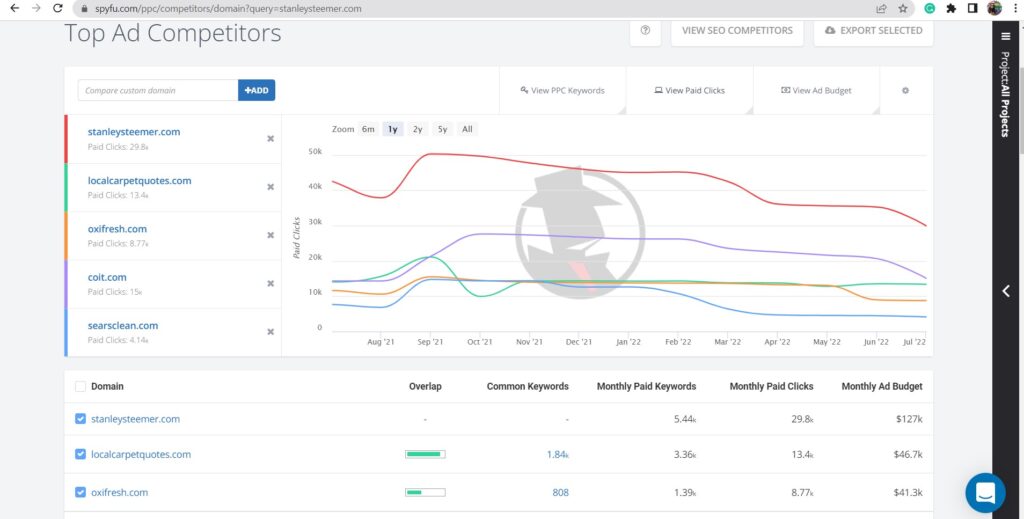The height and width of the screenshot is (519, 1024).
Task: Focus the Compare custom domain field
Action: pos(157,90)
